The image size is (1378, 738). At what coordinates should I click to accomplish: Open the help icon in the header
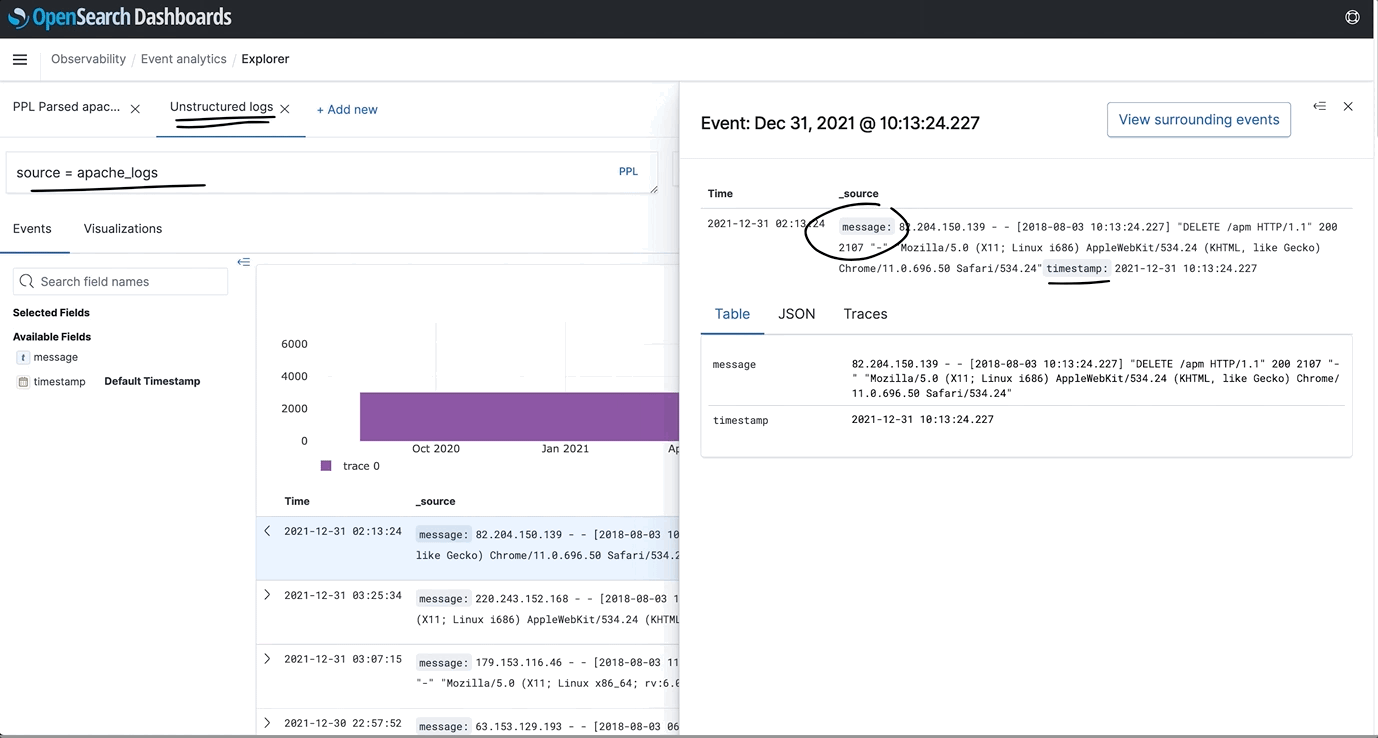coord(1352,17)
